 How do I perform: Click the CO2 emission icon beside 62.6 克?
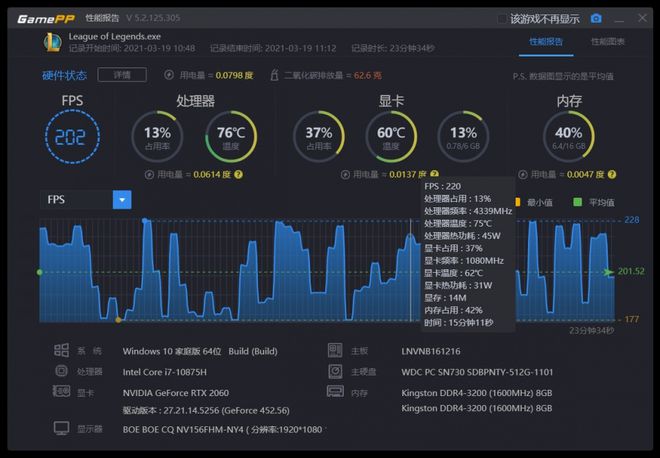point(274,75)
